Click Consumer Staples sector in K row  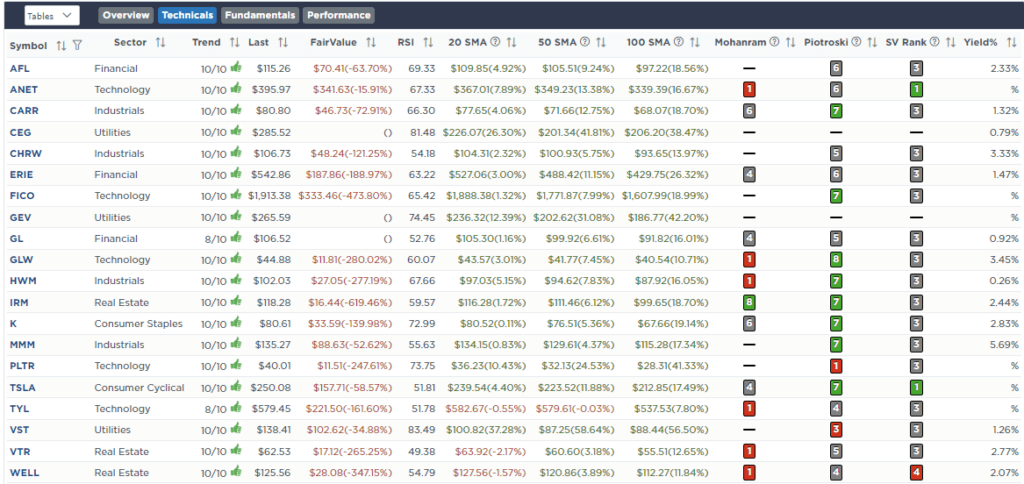coord(138,323)
